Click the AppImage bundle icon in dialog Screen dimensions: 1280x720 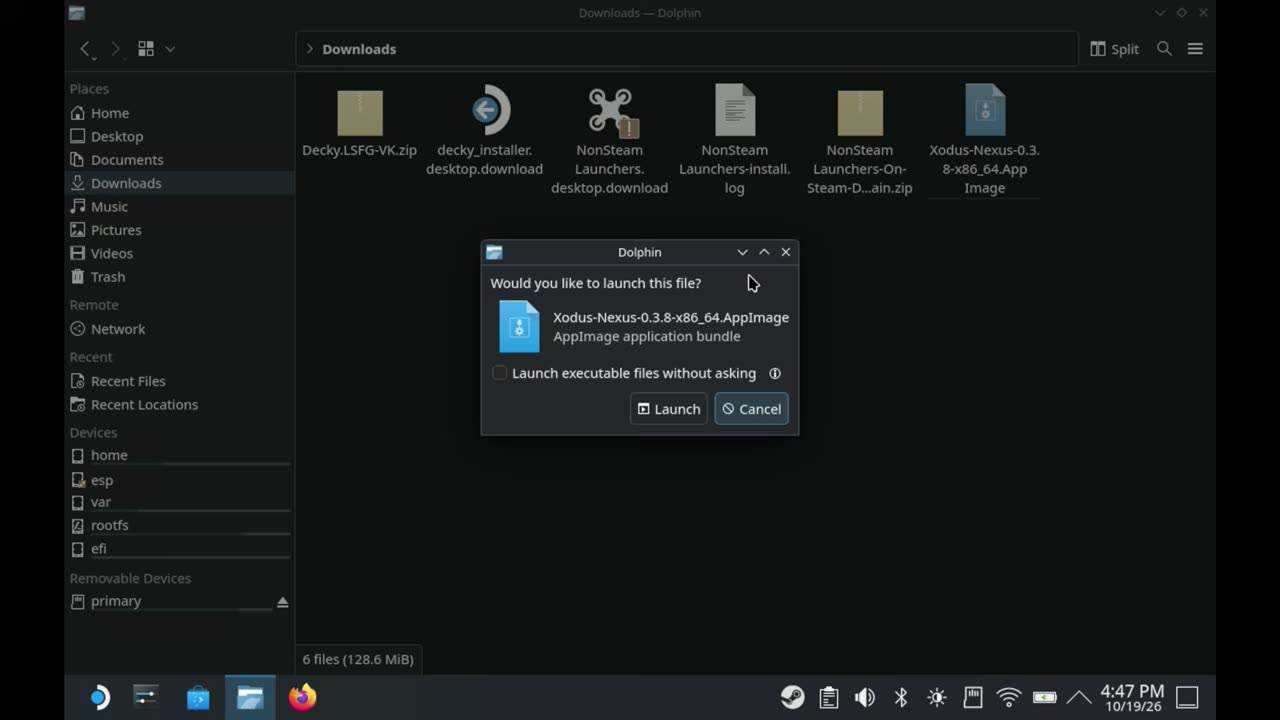[x=519, y=326]
